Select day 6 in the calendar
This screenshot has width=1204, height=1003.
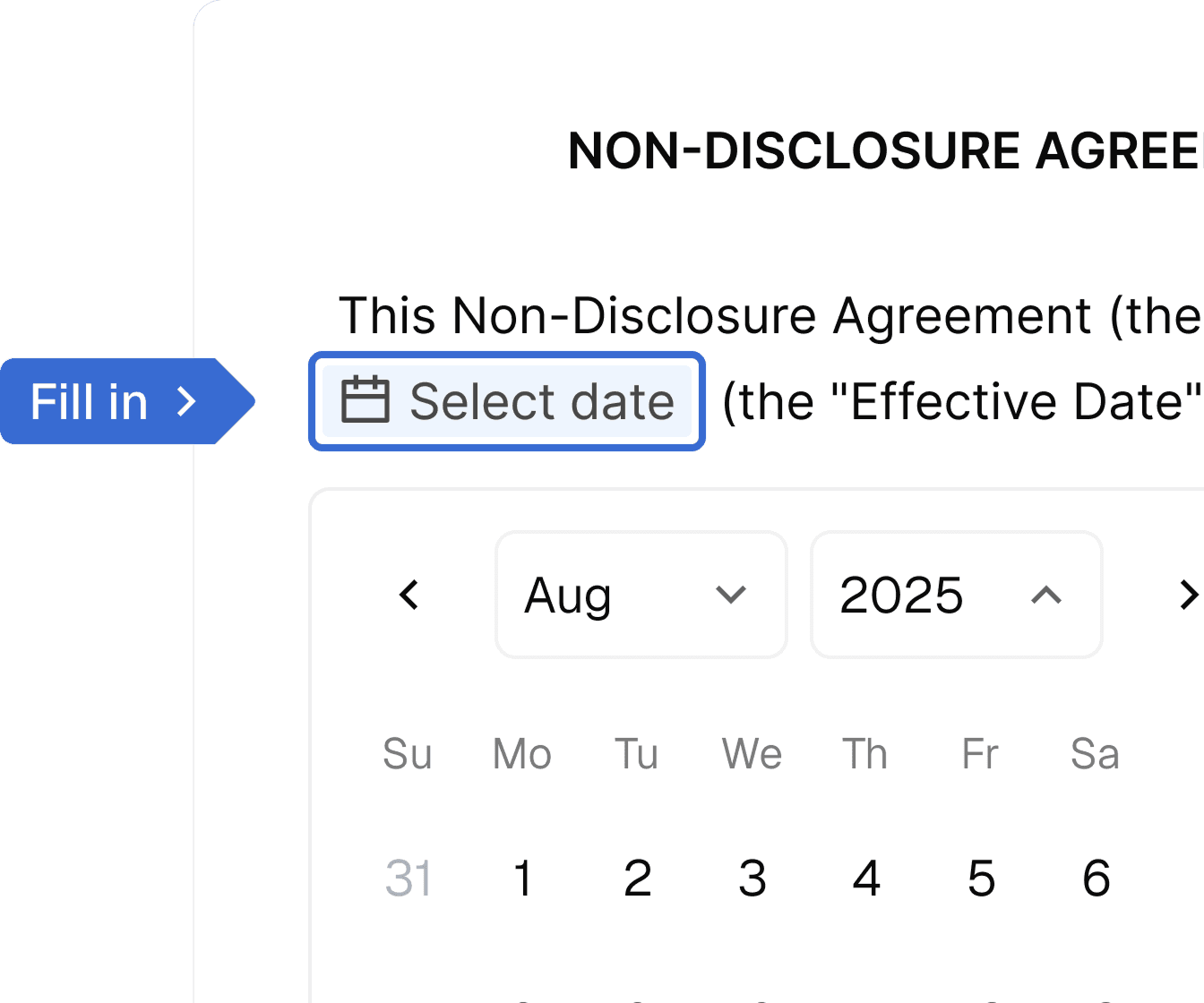click(1096, 878)
